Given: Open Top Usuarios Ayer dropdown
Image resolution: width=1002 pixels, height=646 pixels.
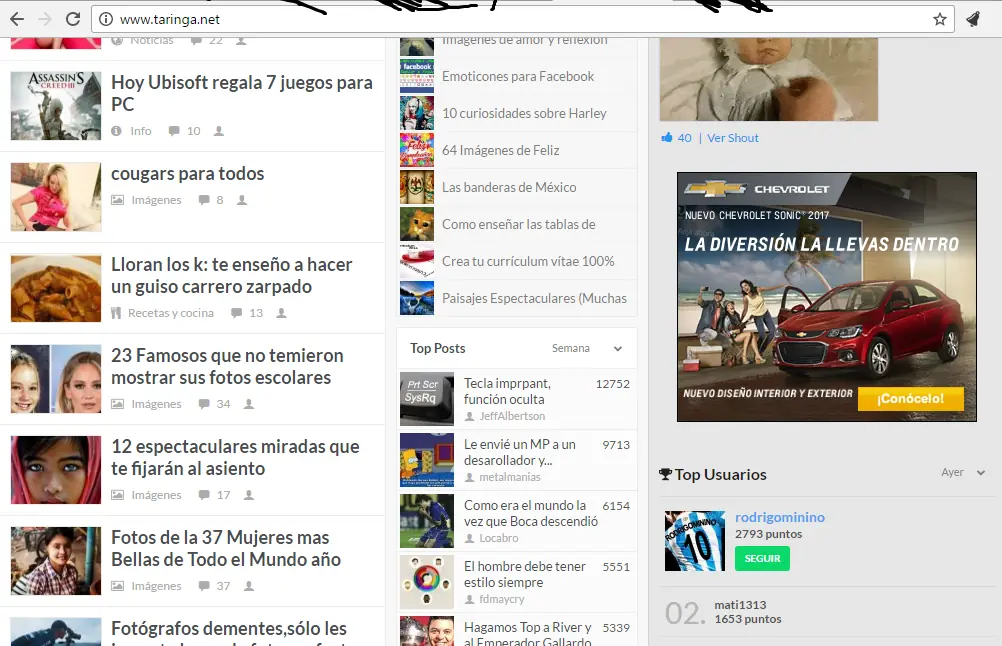Looking at the screenshot, I should 963,472.
